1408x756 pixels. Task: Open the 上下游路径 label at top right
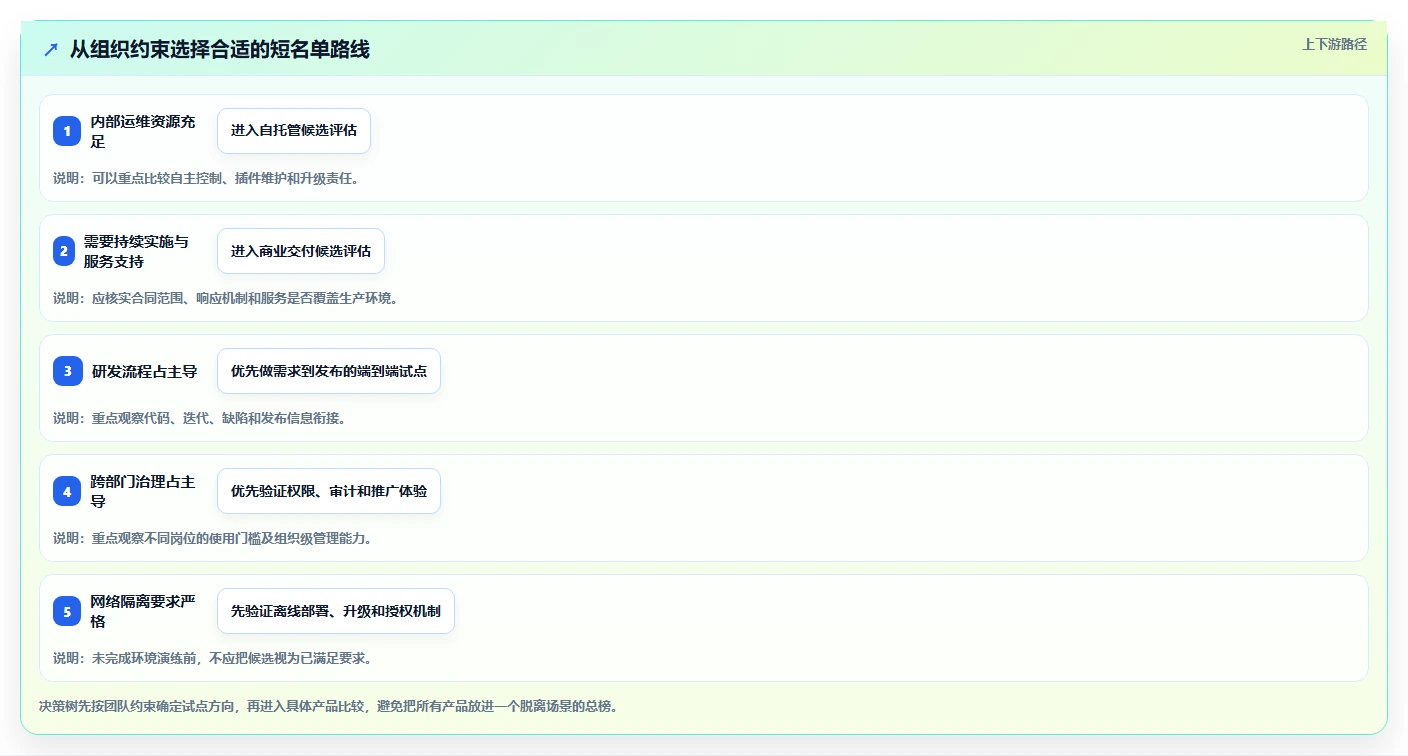click(1334, 44)
